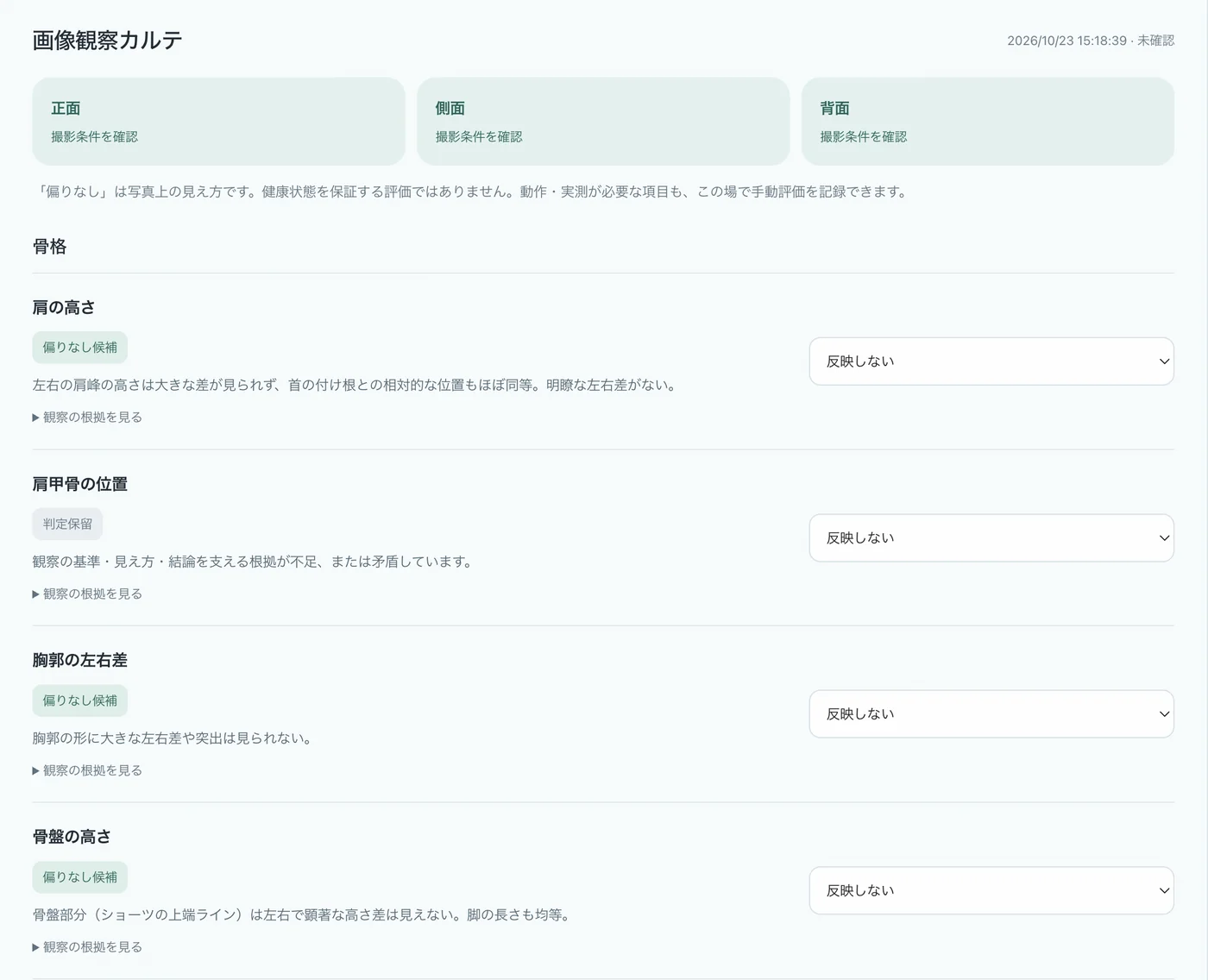The image size is (1208, 980).
Task: Click the 肩の高さ item heading
Action: [64, 308]
